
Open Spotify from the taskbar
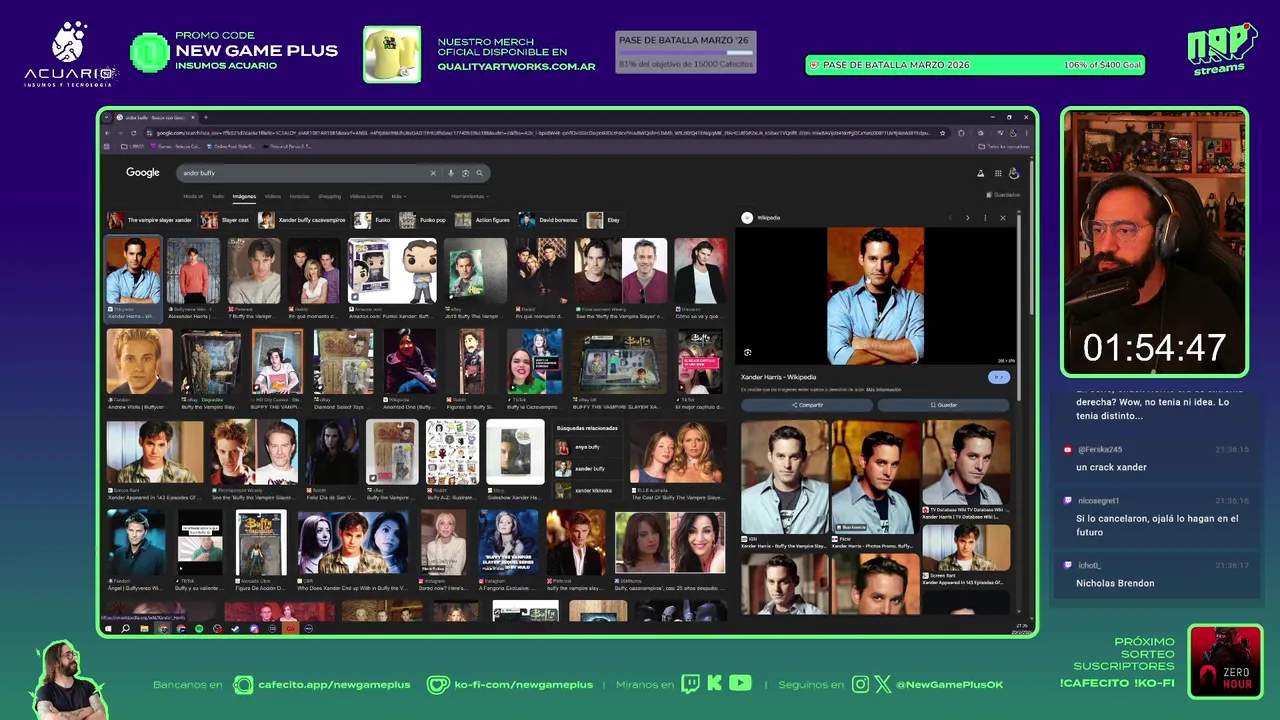[199, 628]
